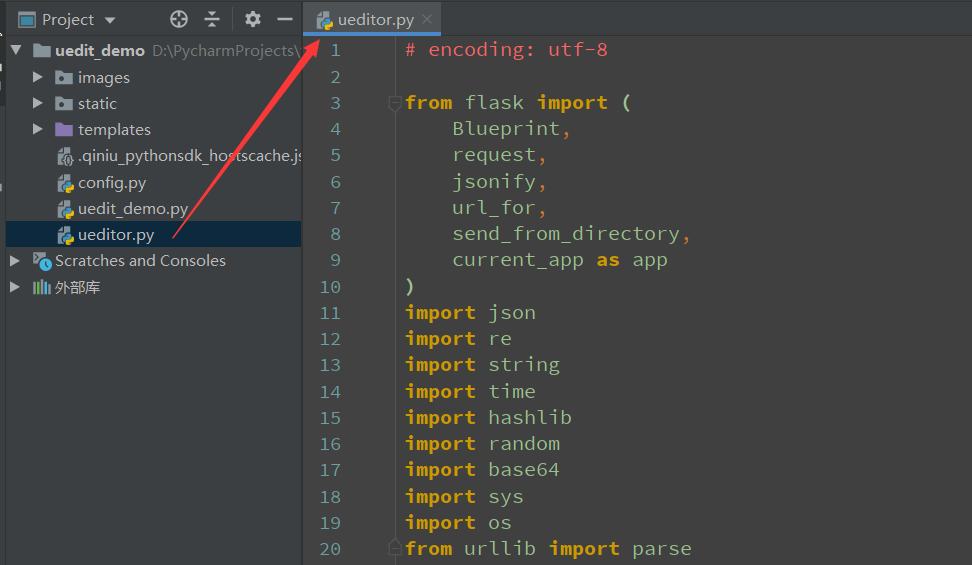Click line number 10 in the gutter
This screenshot has width=972, height=565.
[x=330, y=287]
